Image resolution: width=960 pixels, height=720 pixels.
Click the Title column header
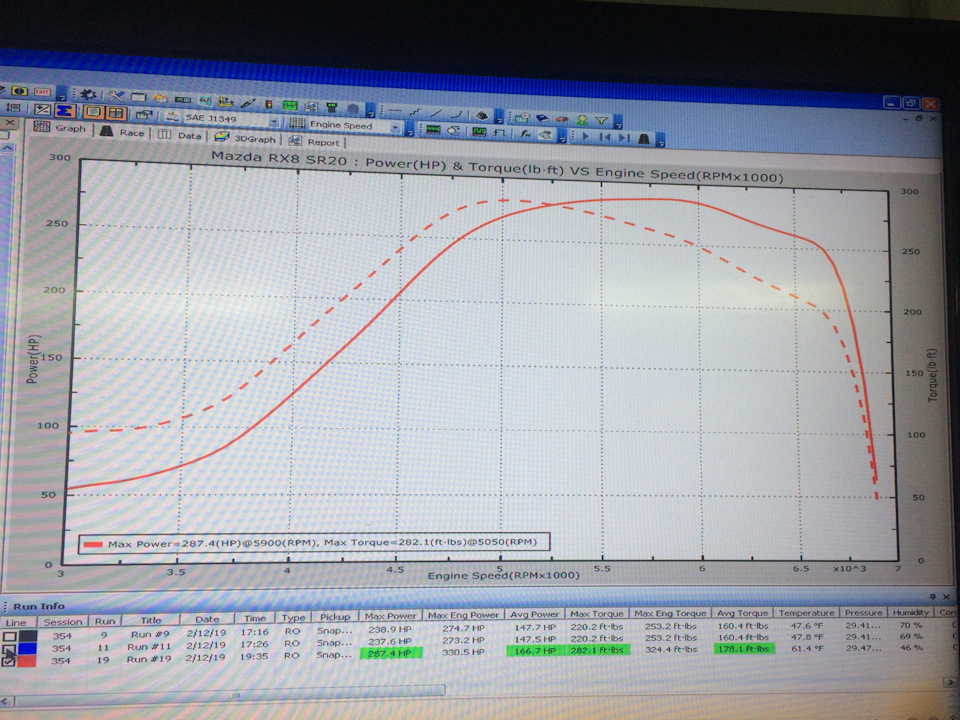(151, 620)
